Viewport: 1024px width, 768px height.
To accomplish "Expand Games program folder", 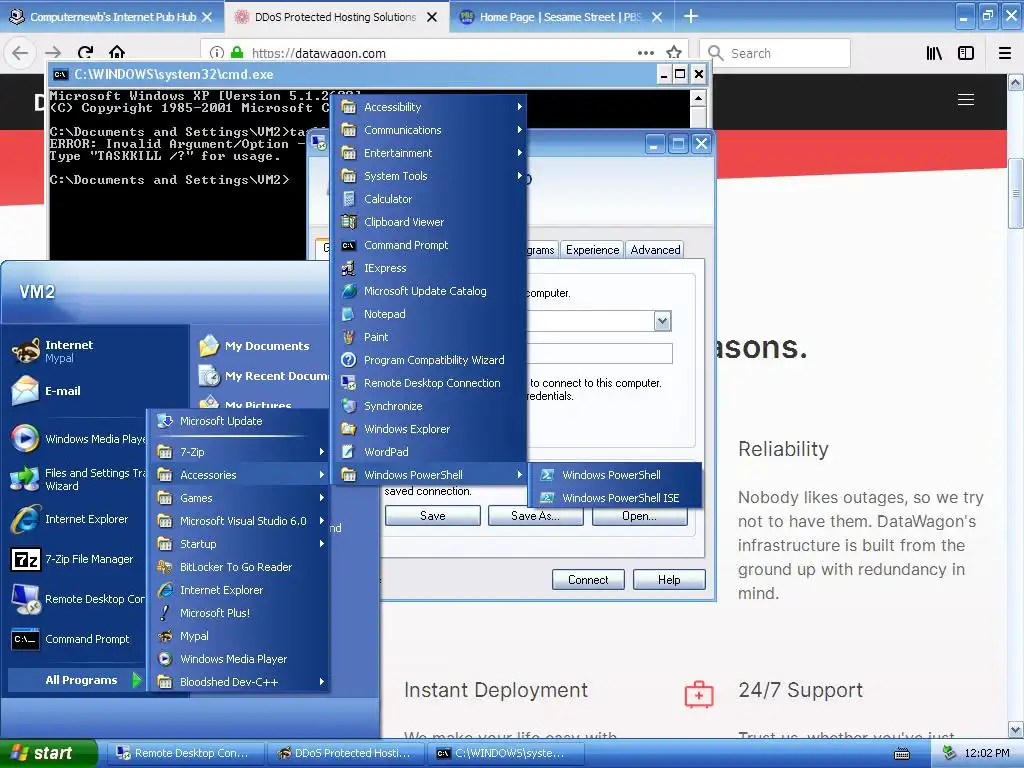I will point(239,498).
